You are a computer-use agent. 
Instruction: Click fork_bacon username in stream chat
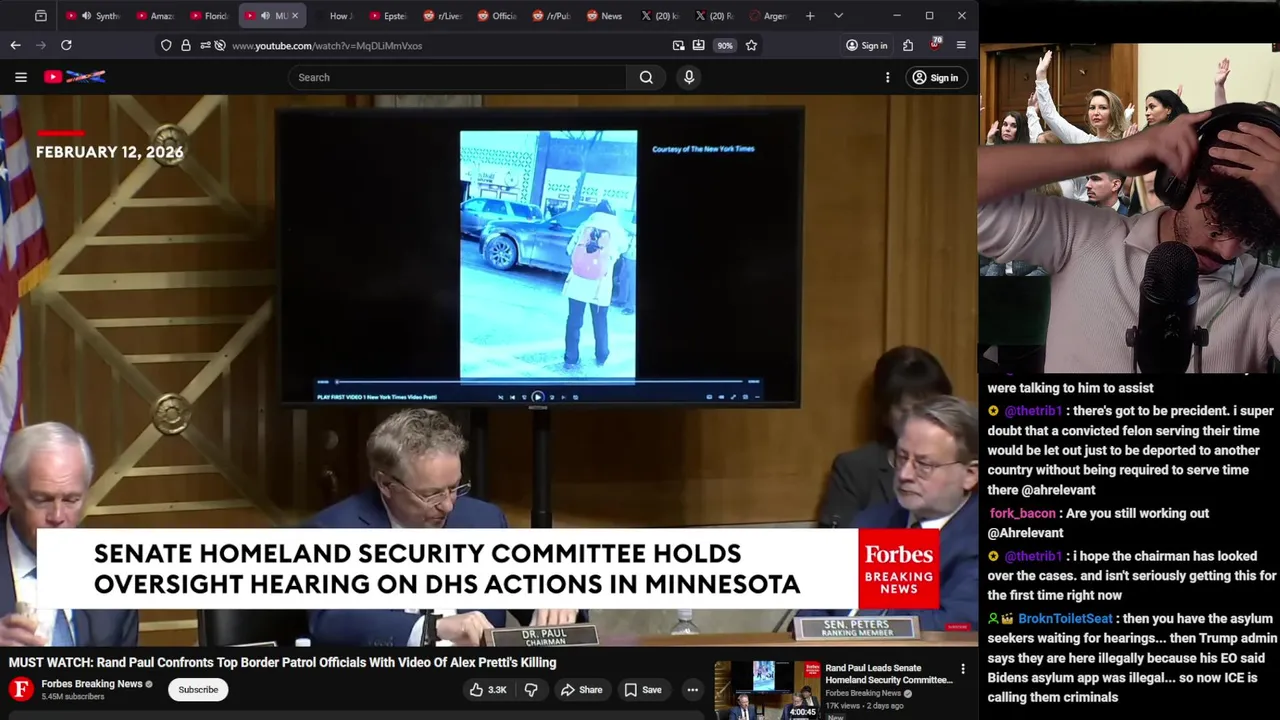(1022, 513)
